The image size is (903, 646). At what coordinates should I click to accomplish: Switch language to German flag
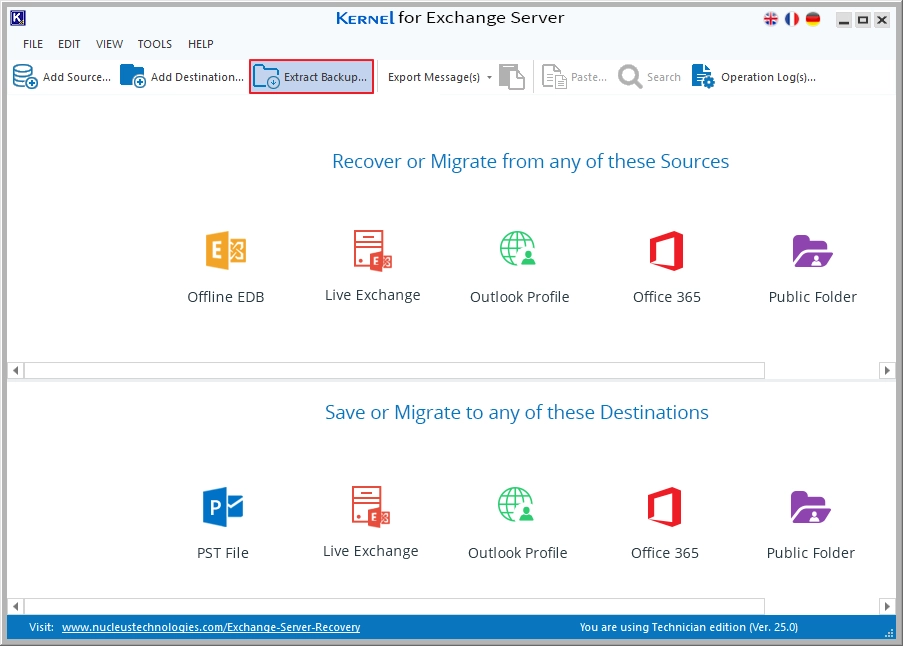[x=813, y=19]
